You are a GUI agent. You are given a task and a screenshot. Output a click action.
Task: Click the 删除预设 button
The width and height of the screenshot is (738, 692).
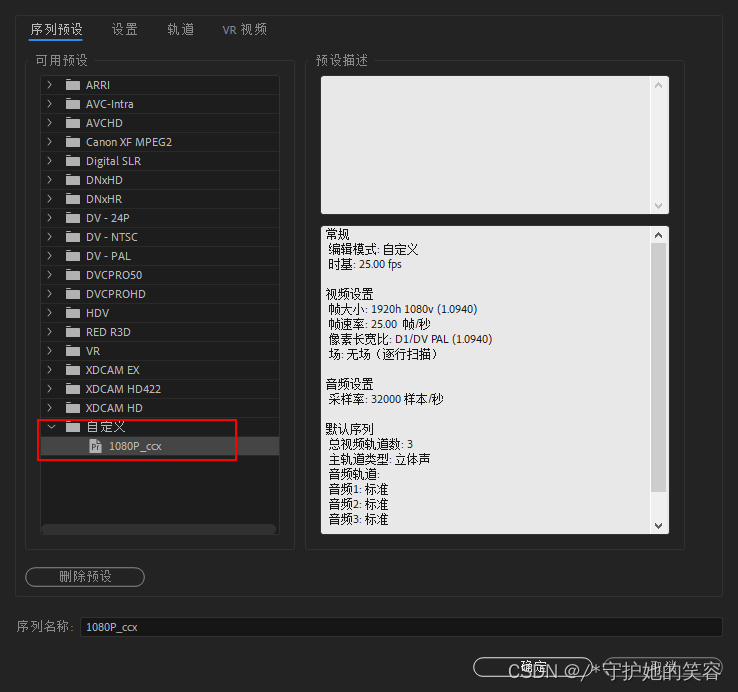(x=85, y=577)
